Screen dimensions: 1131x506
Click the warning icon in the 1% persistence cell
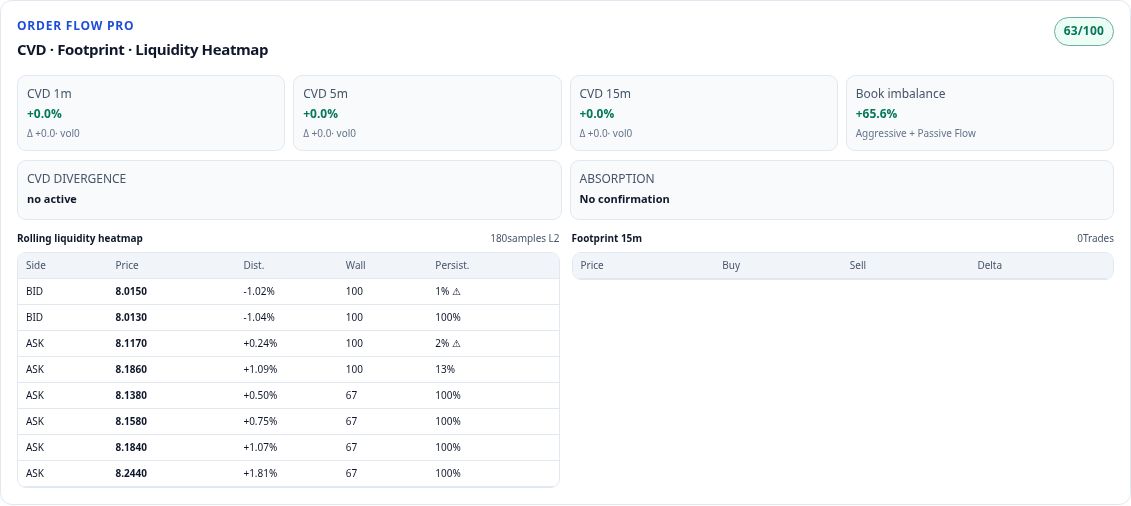456,291
